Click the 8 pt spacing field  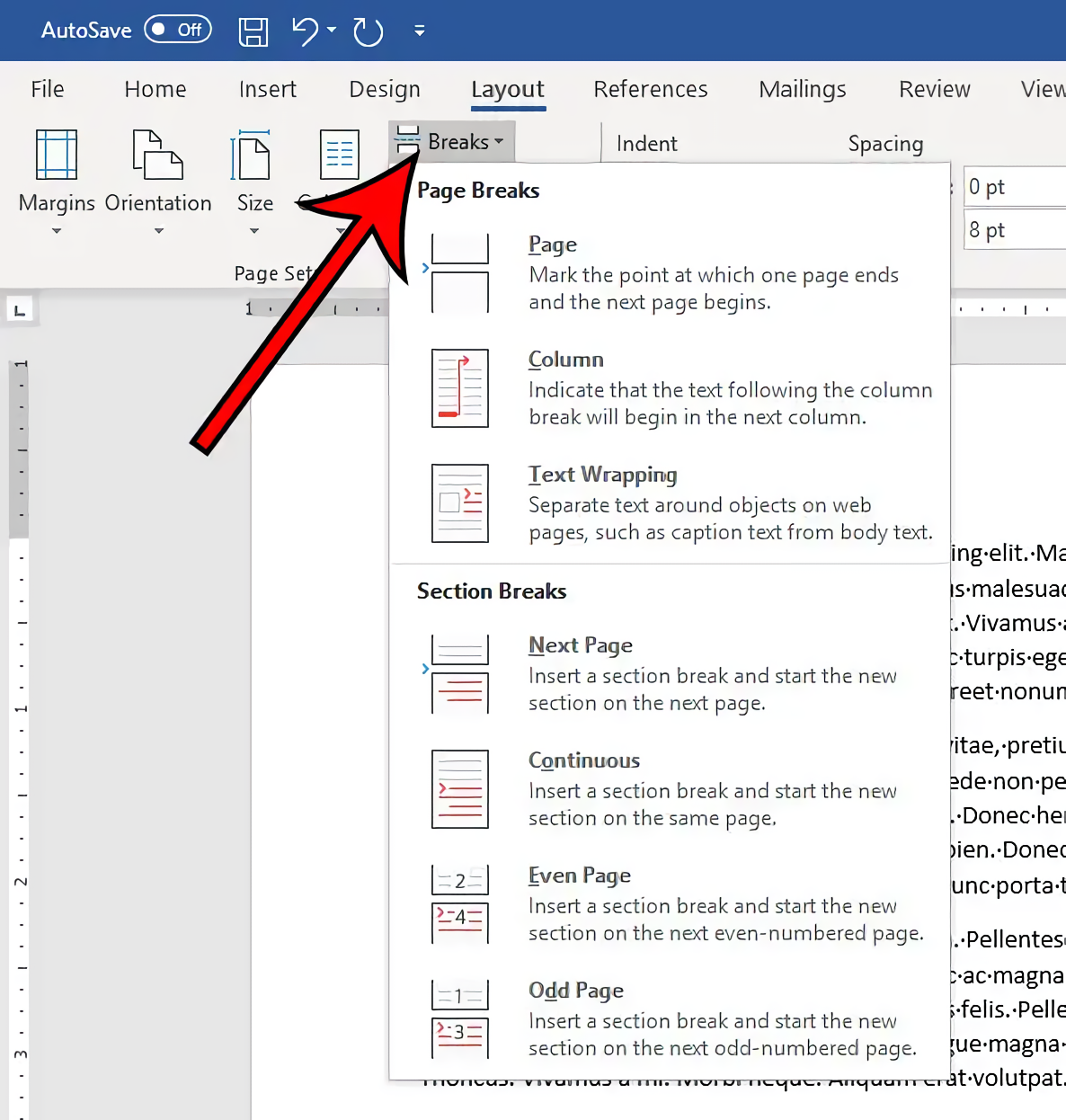[1014, 229]
